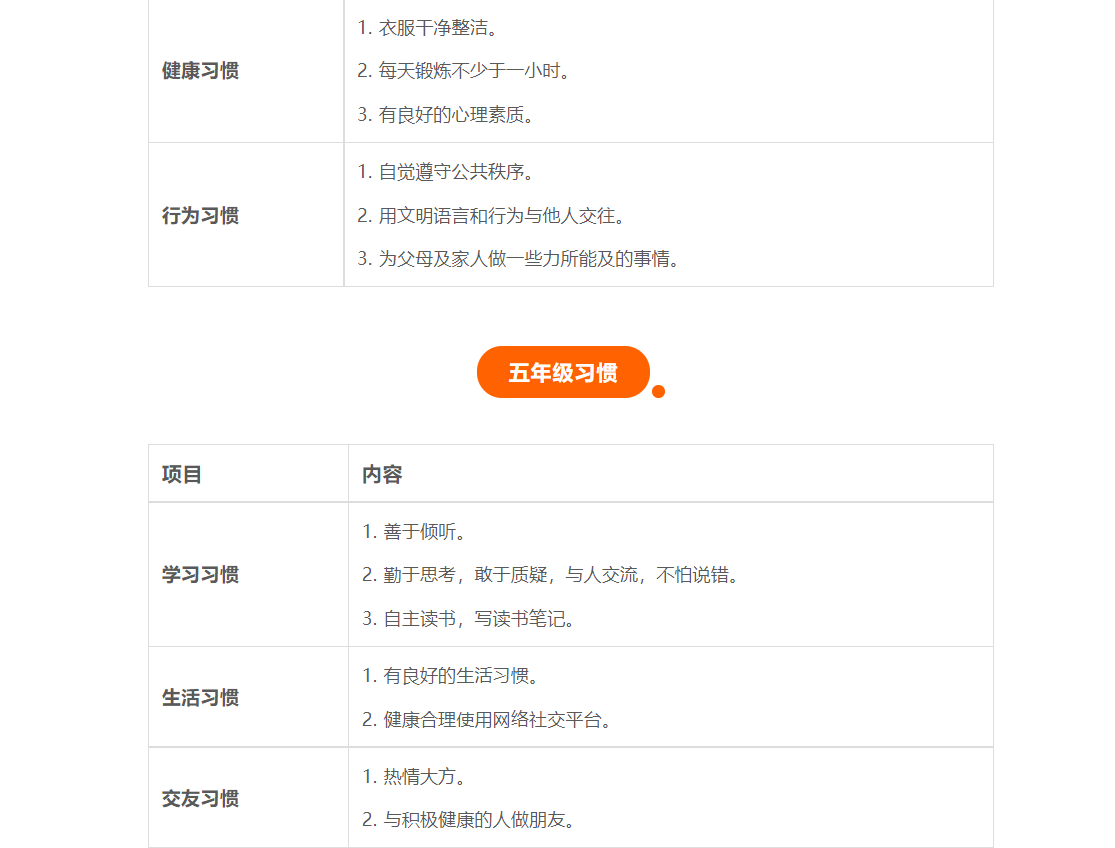This screenshot has width=1115, height=848.
Task: Click the text 为父母及家人做一些力所能及的事情
Action: (518, 259)
